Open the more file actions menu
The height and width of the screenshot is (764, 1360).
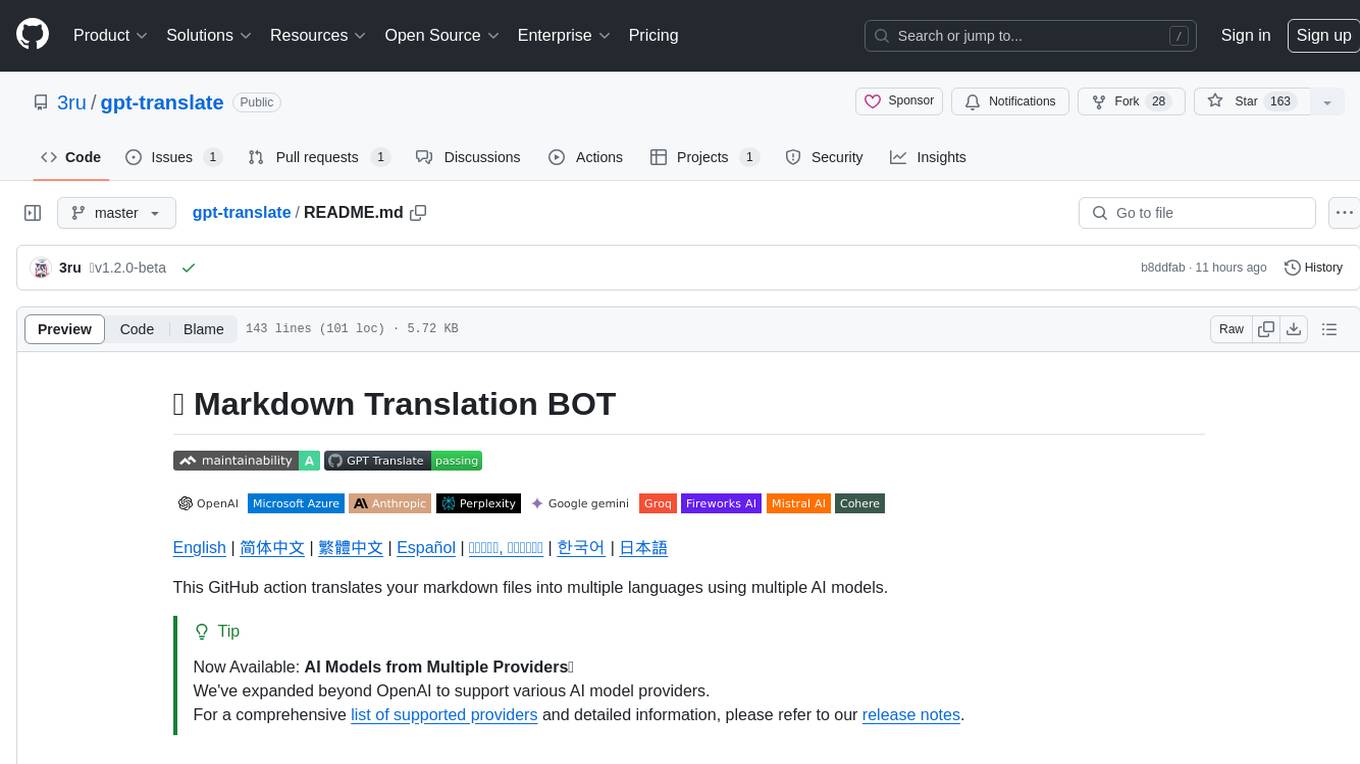click(1344, 213)
